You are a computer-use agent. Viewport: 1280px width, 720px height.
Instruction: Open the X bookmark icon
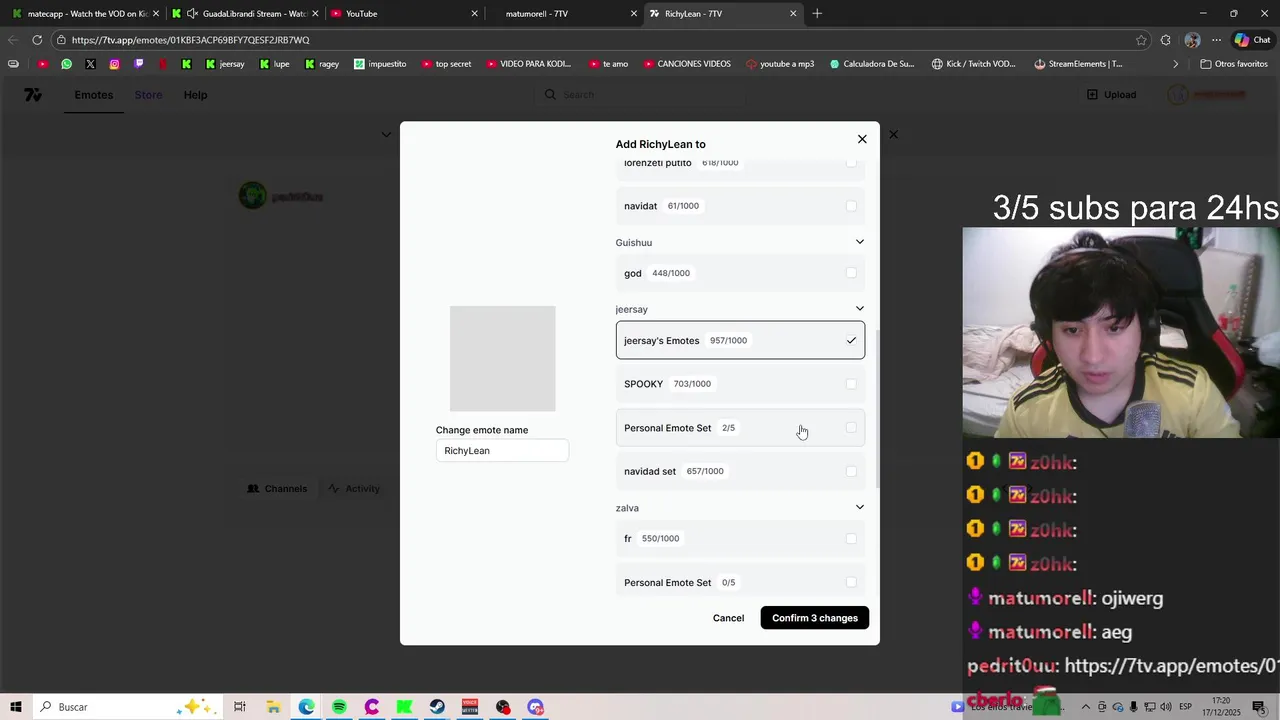(90, 64)
